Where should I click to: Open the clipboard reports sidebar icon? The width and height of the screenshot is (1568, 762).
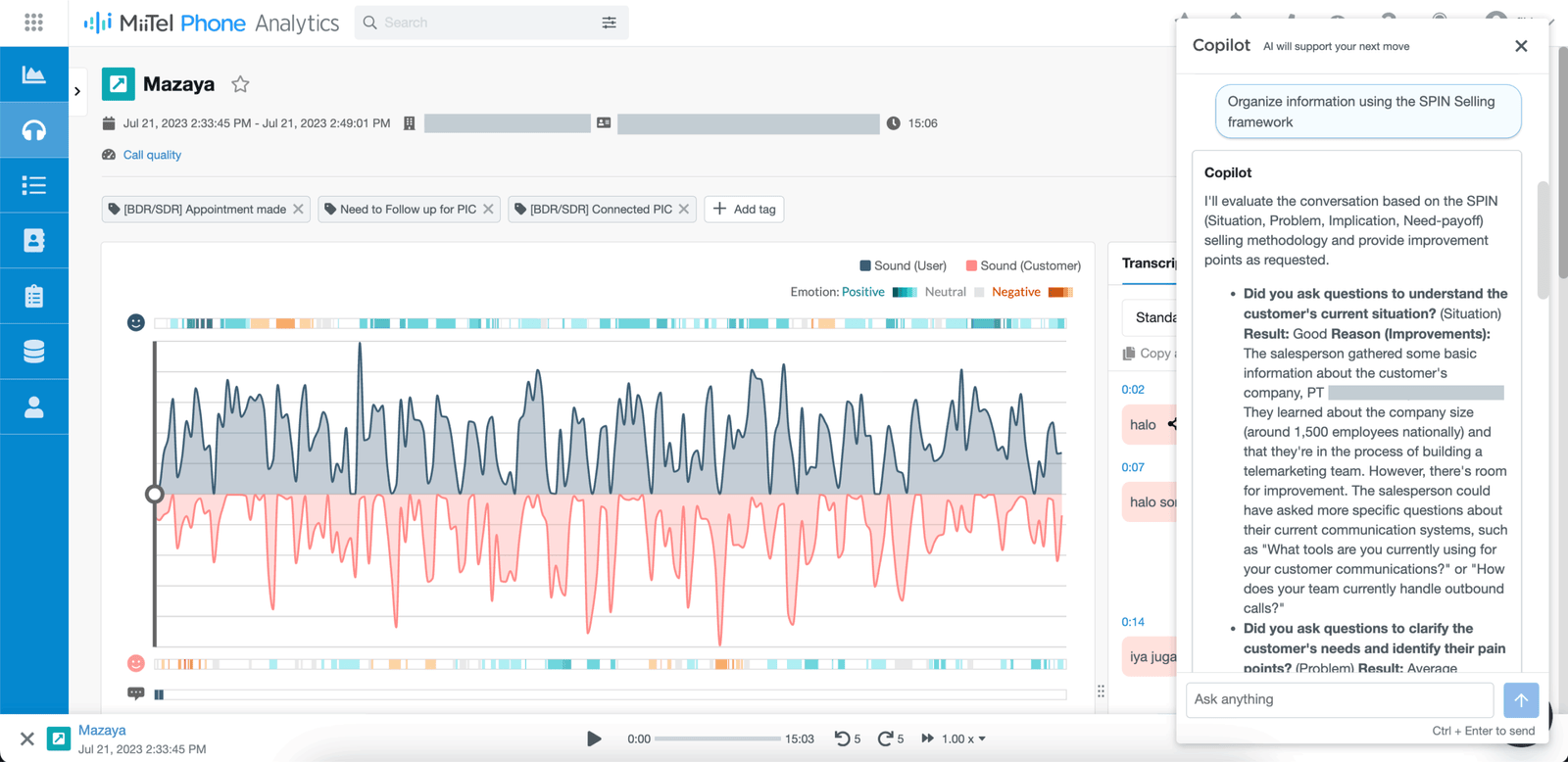(x=33, y=296)
